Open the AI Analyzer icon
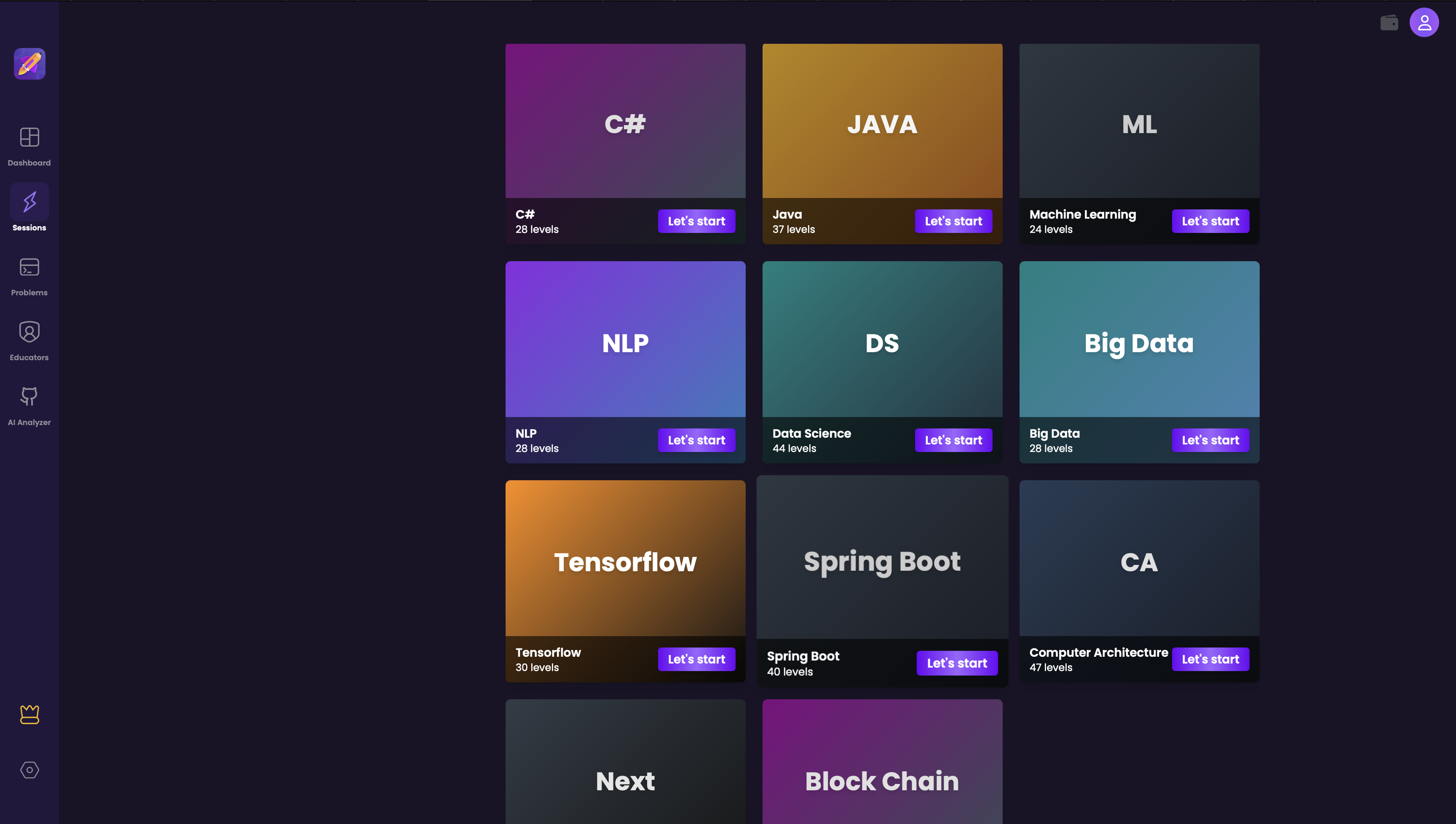Viewport: 1456px width, 824px height. coord(29,397)
